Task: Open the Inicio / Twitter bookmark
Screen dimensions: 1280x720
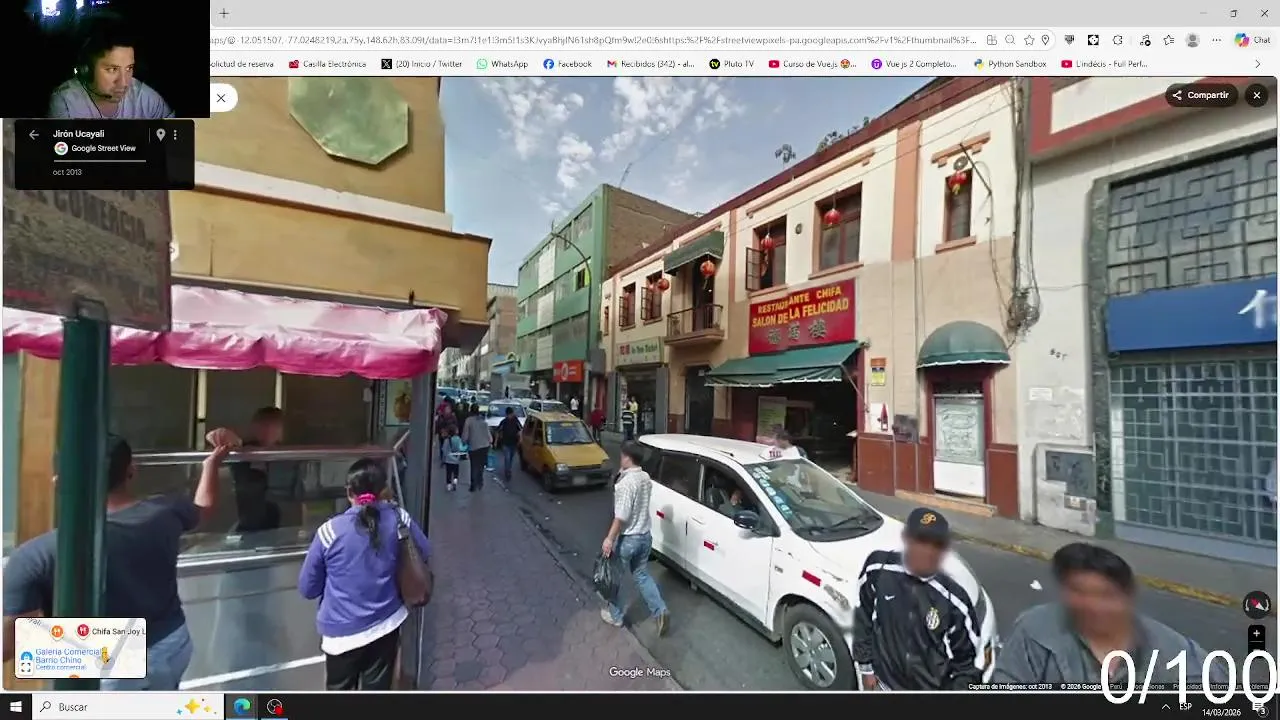Action: coord(422,64)
